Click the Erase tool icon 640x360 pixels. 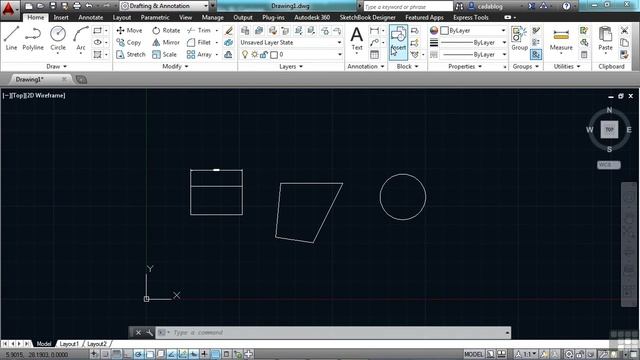(229, 30)
